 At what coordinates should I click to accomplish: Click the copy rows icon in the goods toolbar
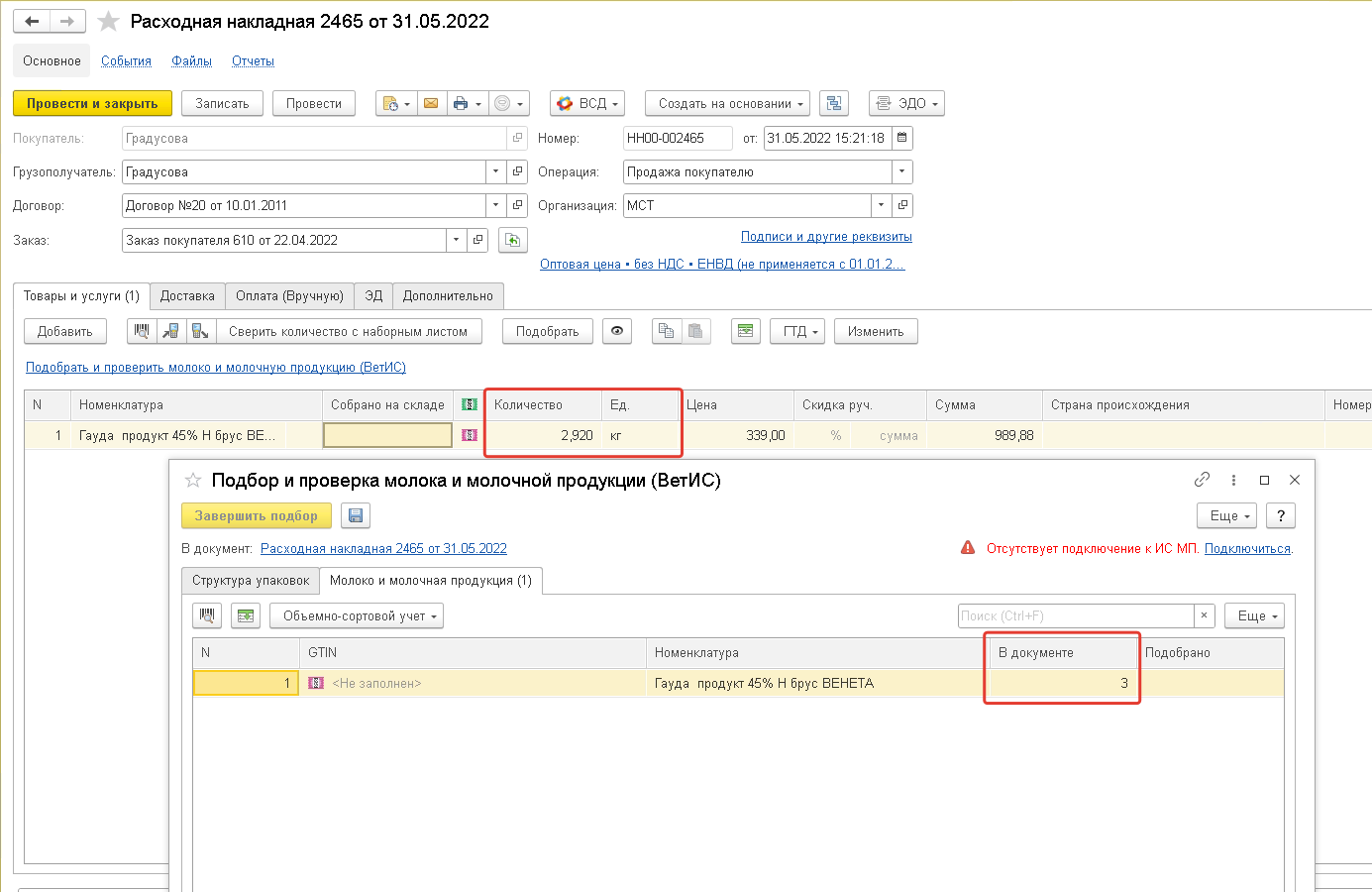coord(667,331)
